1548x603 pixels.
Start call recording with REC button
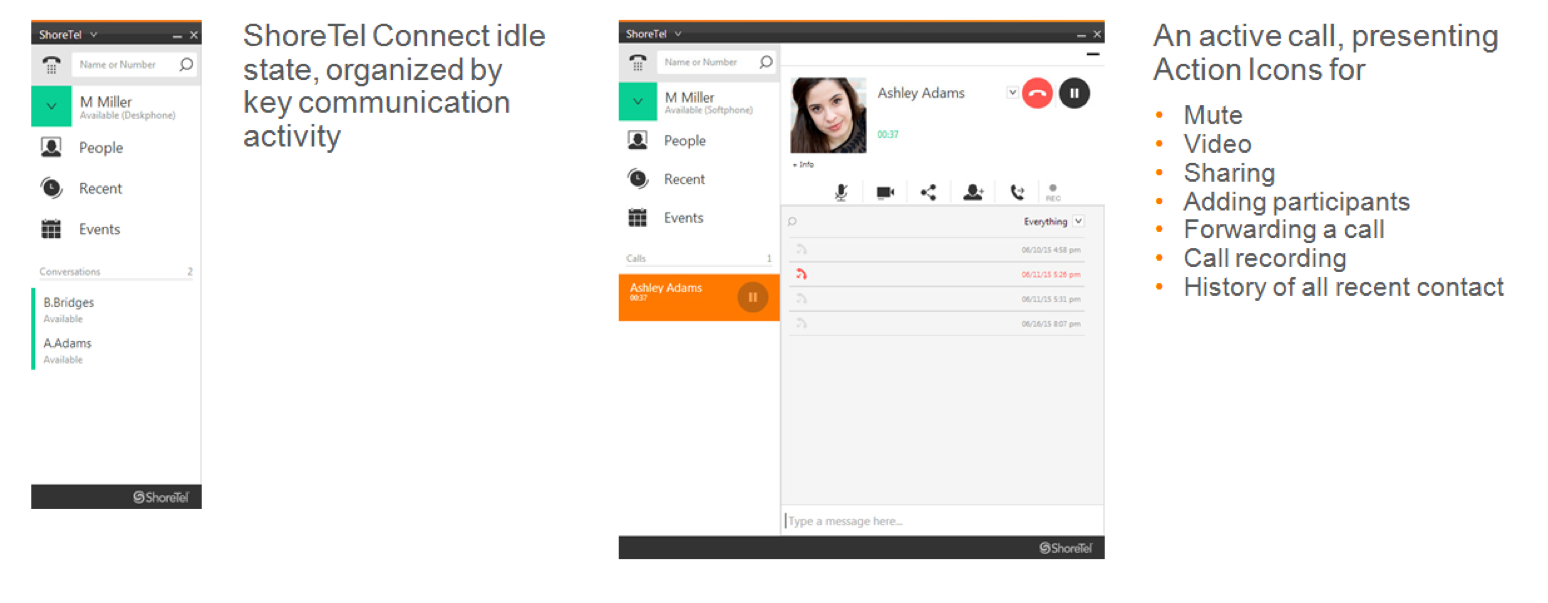point(1053,193)
